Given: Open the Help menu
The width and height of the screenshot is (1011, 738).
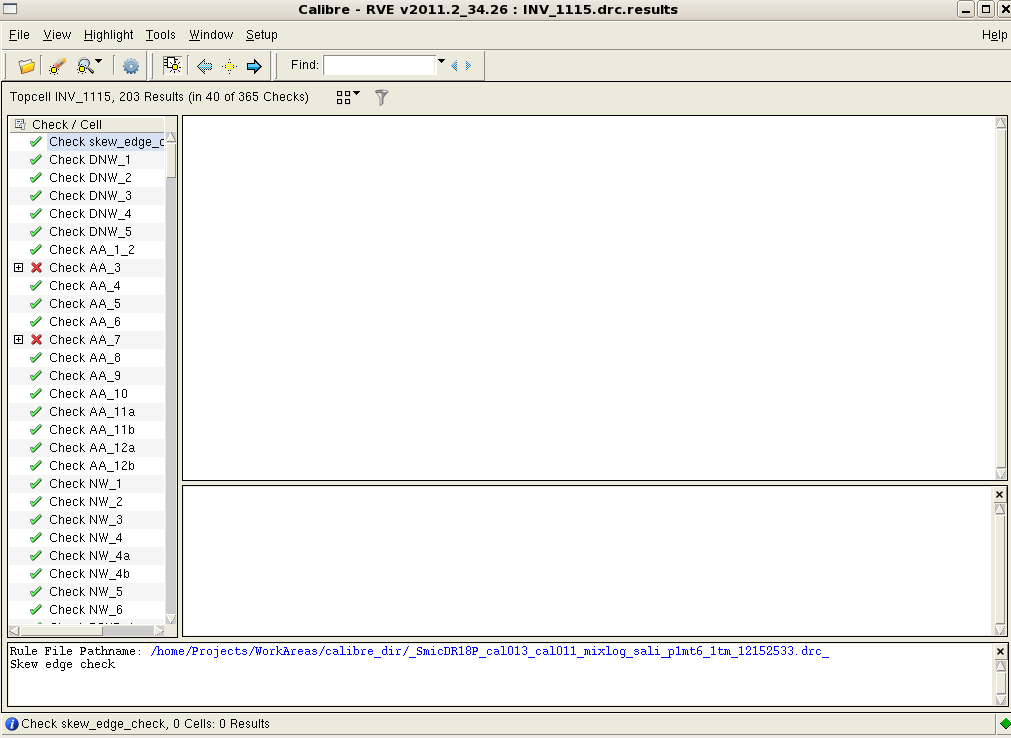Looking at the screenshot, I should point(994,35).
